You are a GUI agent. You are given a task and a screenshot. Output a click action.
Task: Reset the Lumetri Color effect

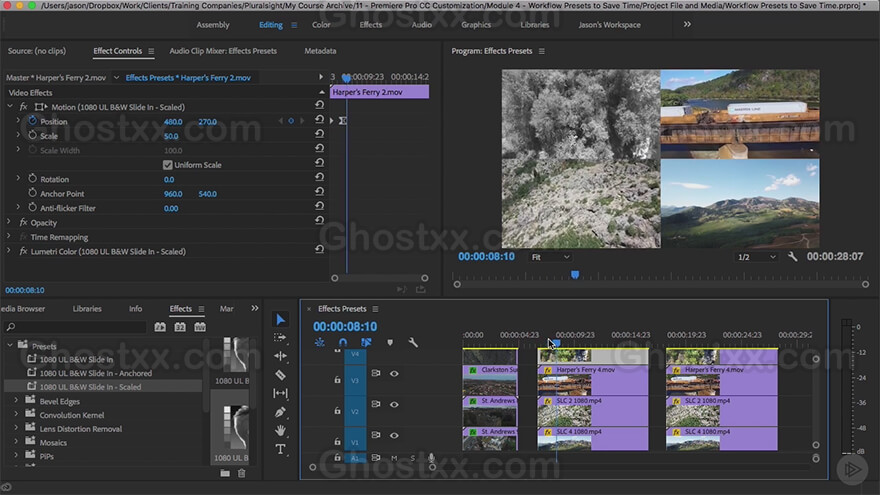coord(319,249)
